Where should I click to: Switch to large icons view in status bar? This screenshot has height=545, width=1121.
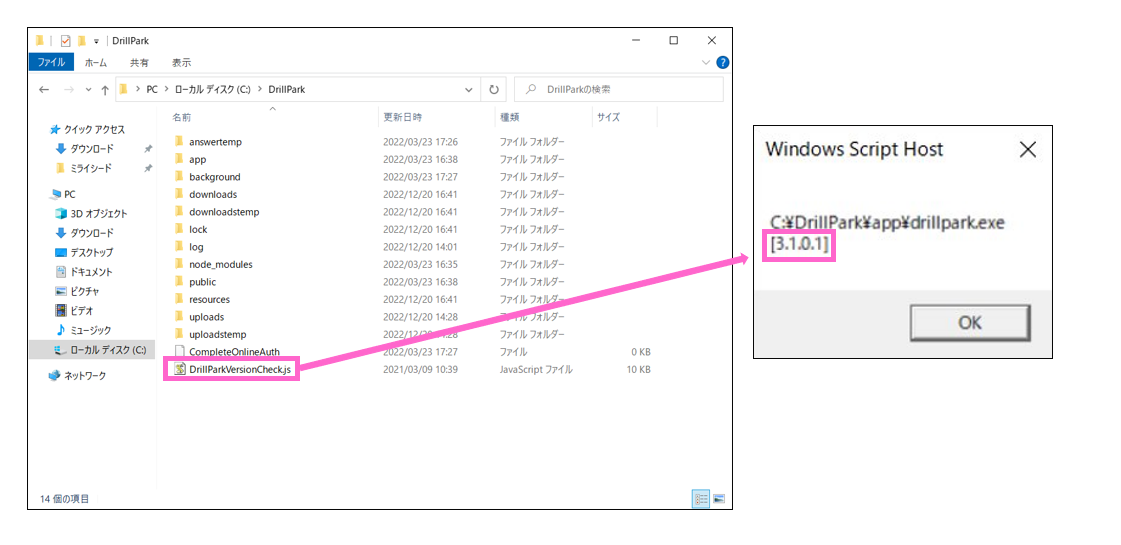point(718,498)
